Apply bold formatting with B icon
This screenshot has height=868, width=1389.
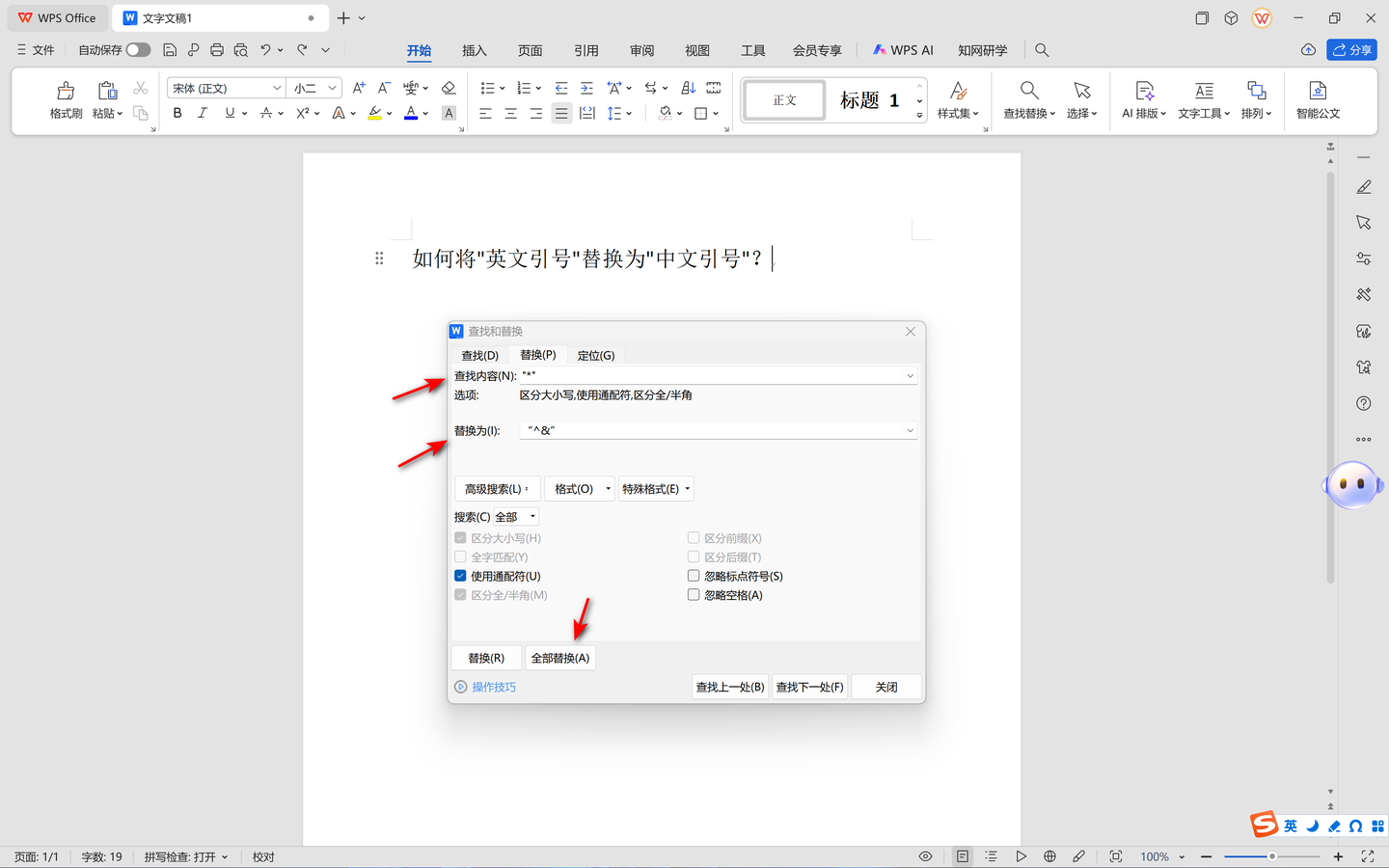click(x=177, y=113)
